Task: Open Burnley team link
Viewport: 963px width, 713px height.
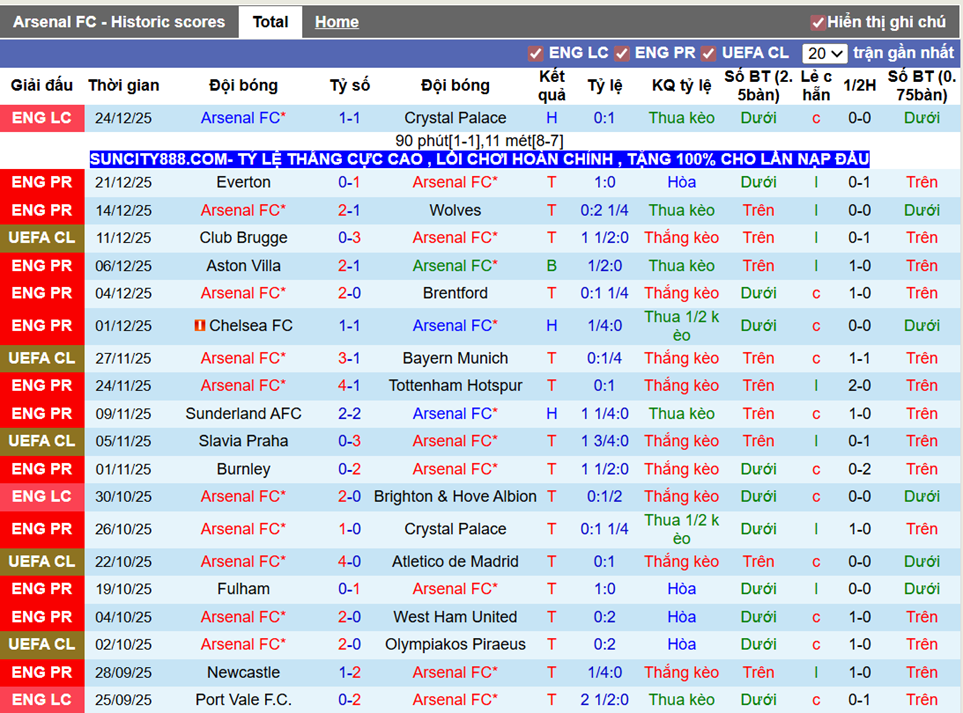Action: [x=243, y=469]
